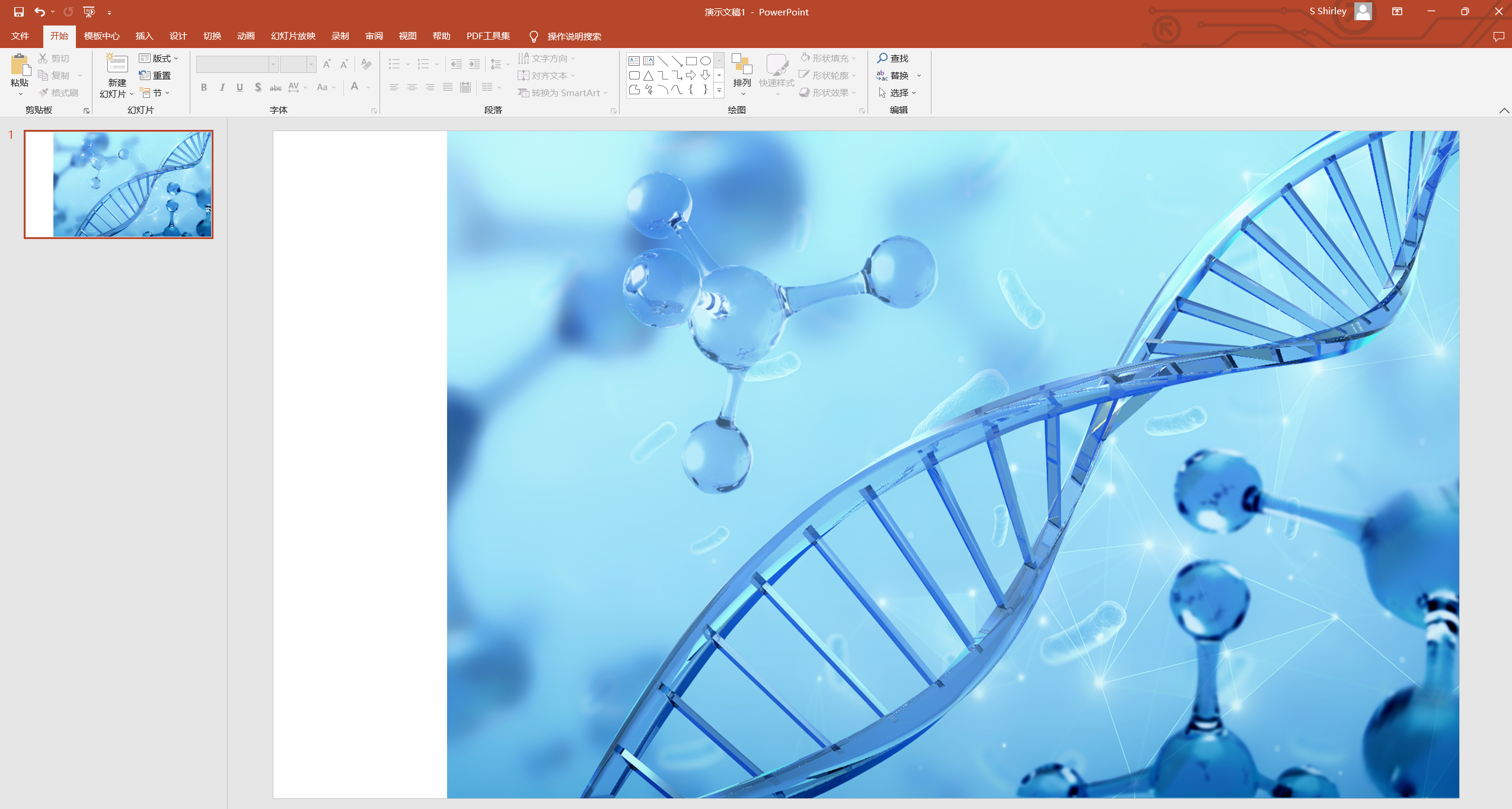Select the oval shape in shapes gallery
The image size is (1512, 809).
pos(705,61)
